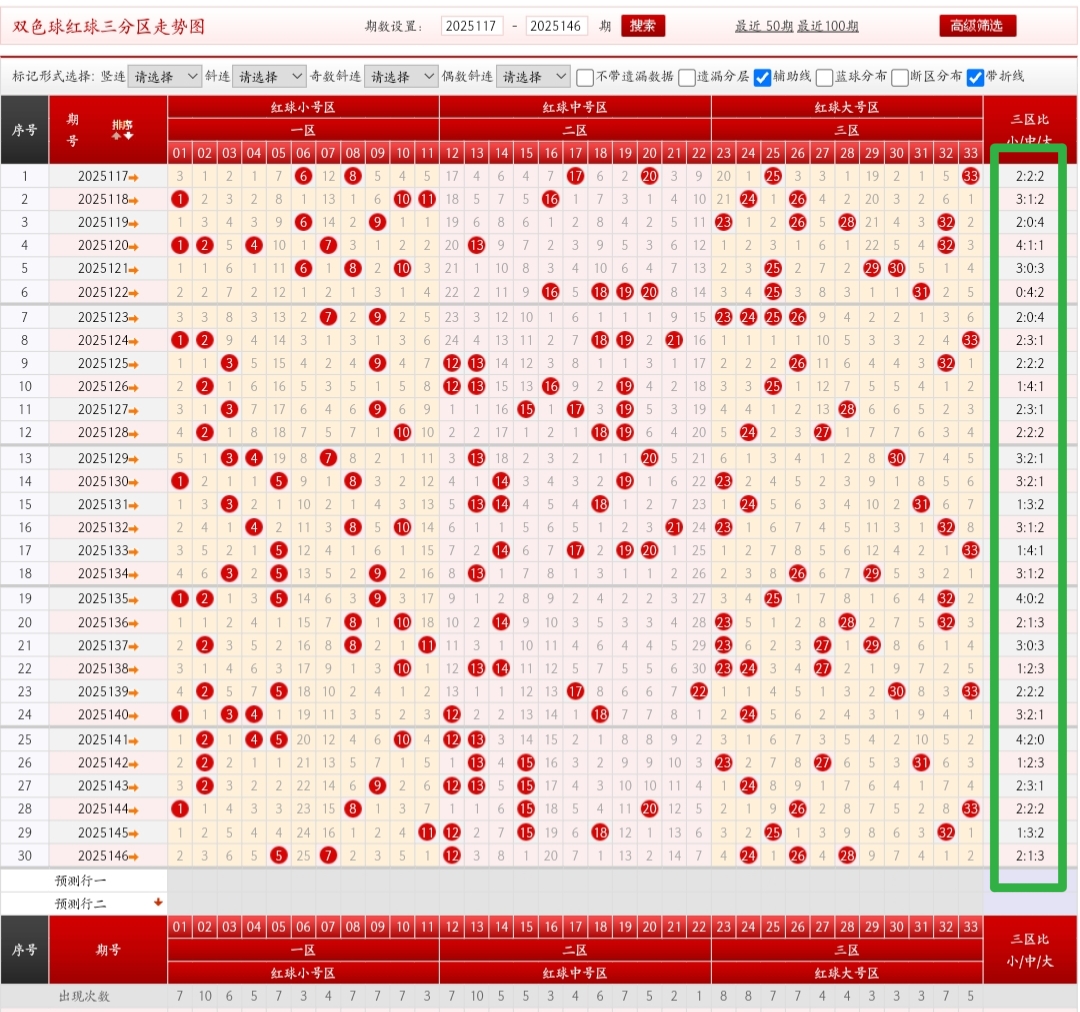The image size is (1080, 1012).
Task: Open the 竖连 dropdown
Action: pyautogui.click(x=165, y=76)
